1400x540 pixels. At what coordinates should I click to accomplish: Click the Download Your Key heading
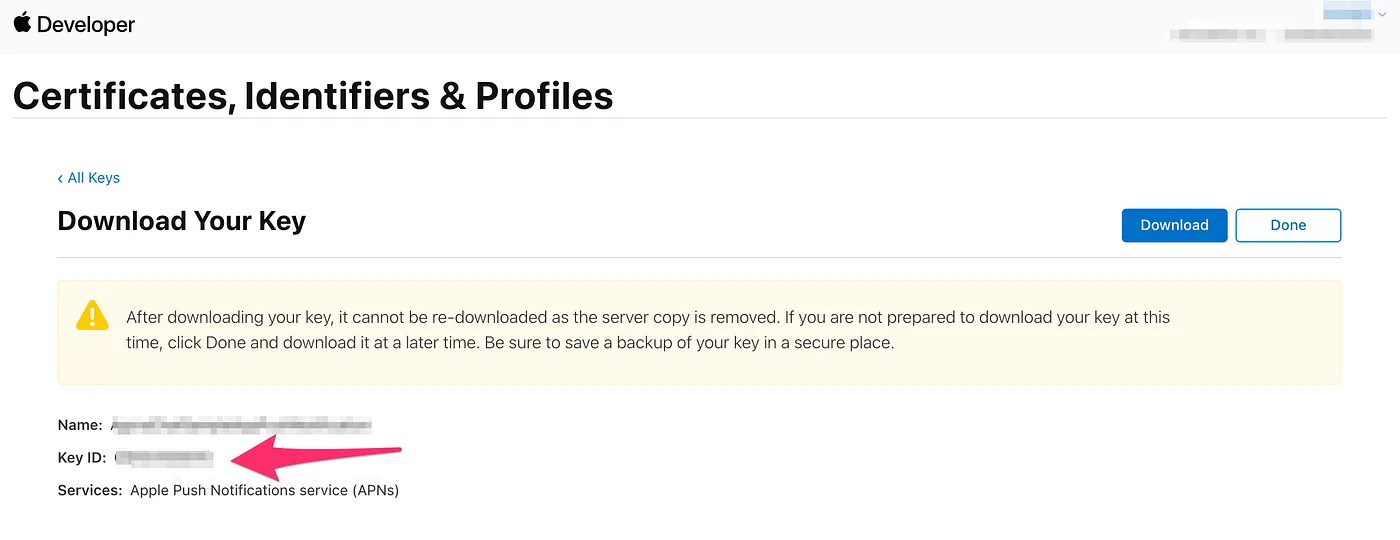pos(182,221)
